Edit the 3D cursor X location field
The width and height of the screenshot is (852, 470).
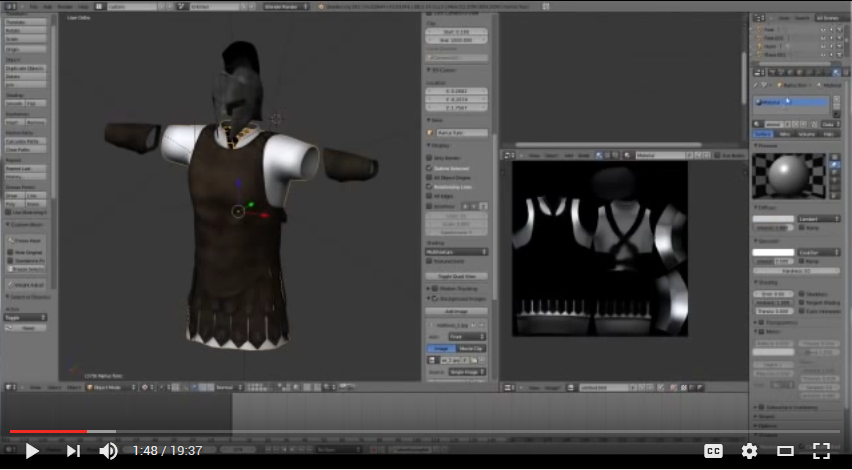tap(456, 91)
